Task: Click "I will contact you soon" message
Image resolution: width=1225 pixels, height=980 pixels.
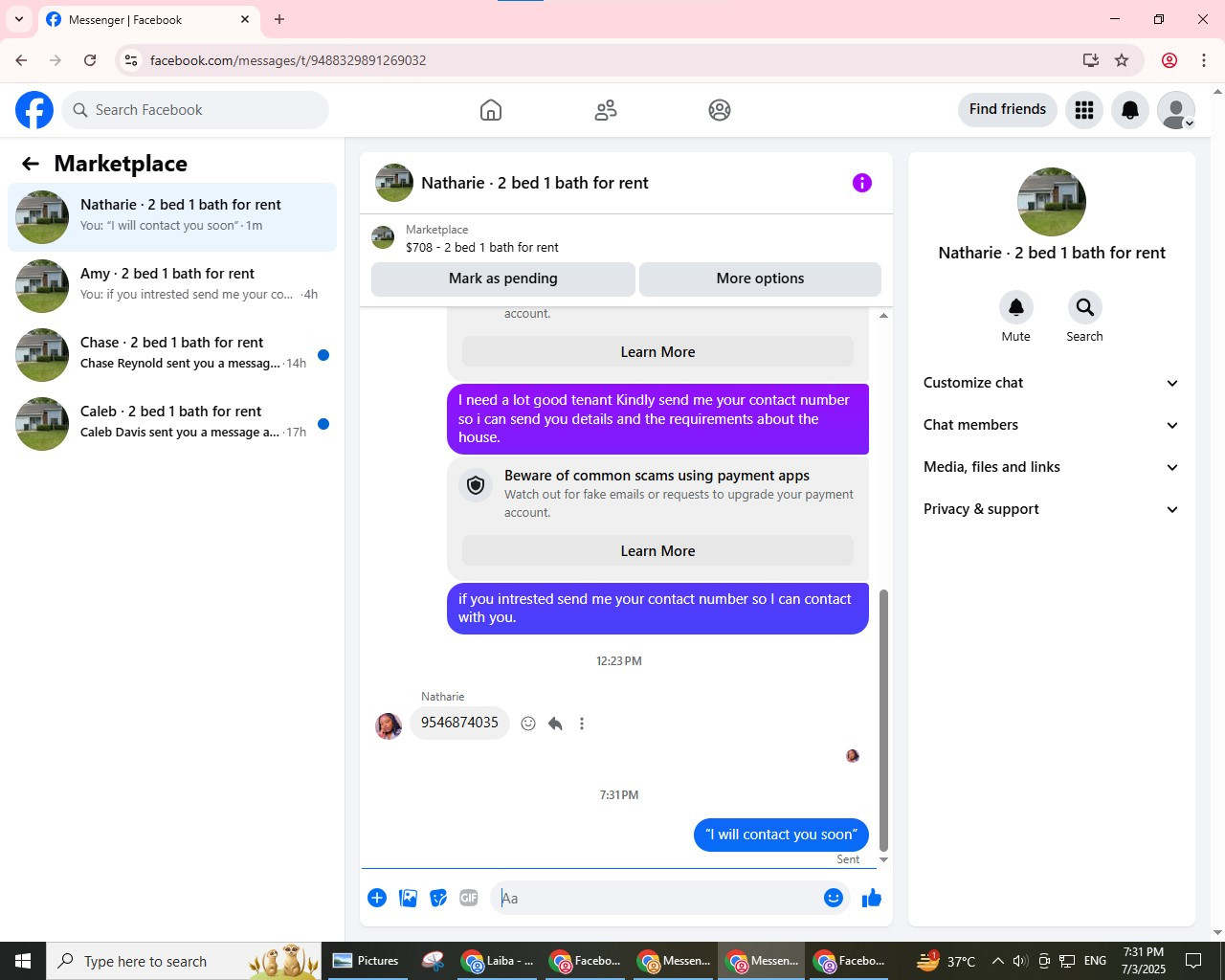Action: [x=781, y=835]
